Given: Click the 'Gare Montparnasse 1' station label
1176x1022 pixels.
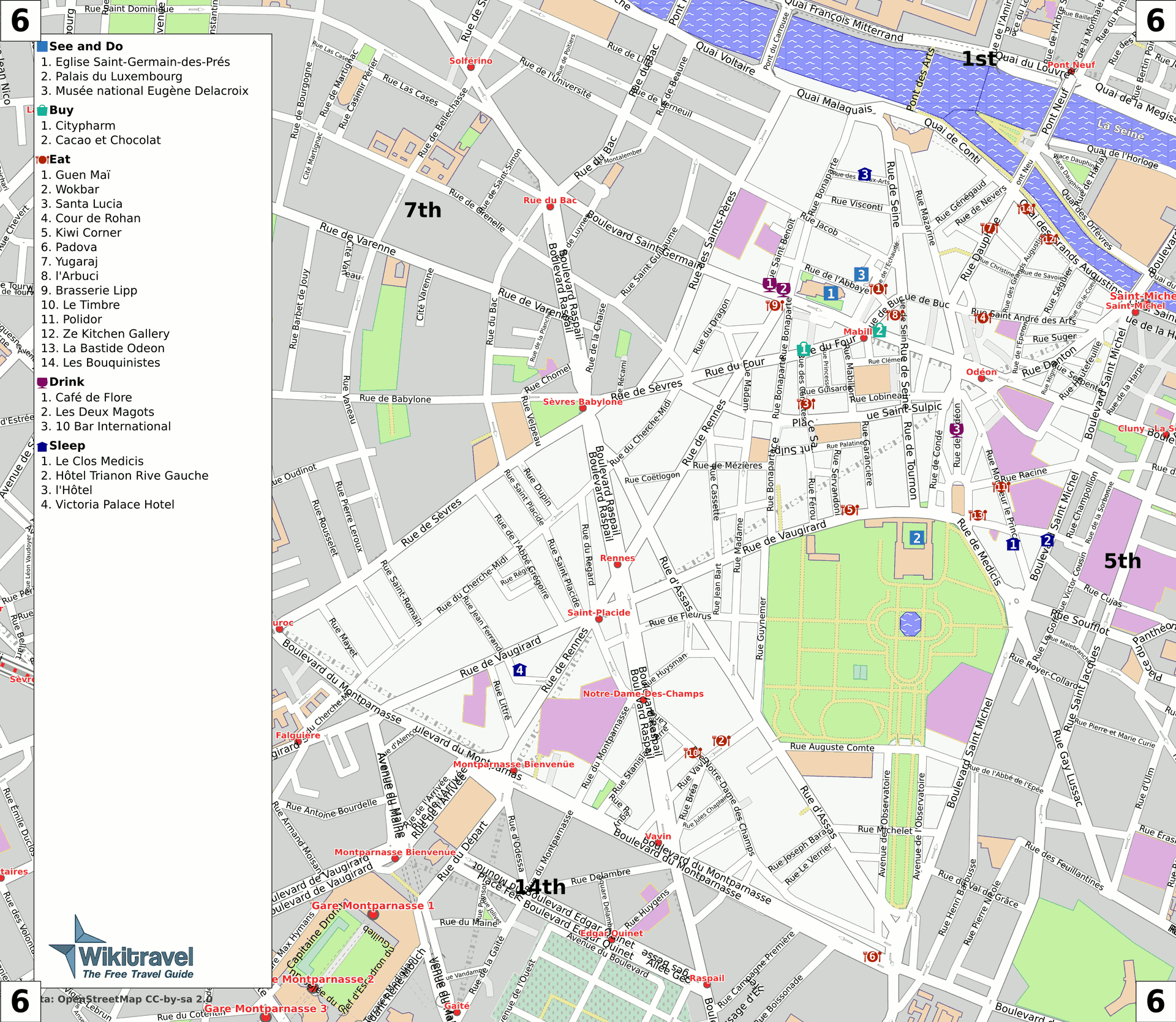Looking at the screenshot, I should [x=373, y=906].
